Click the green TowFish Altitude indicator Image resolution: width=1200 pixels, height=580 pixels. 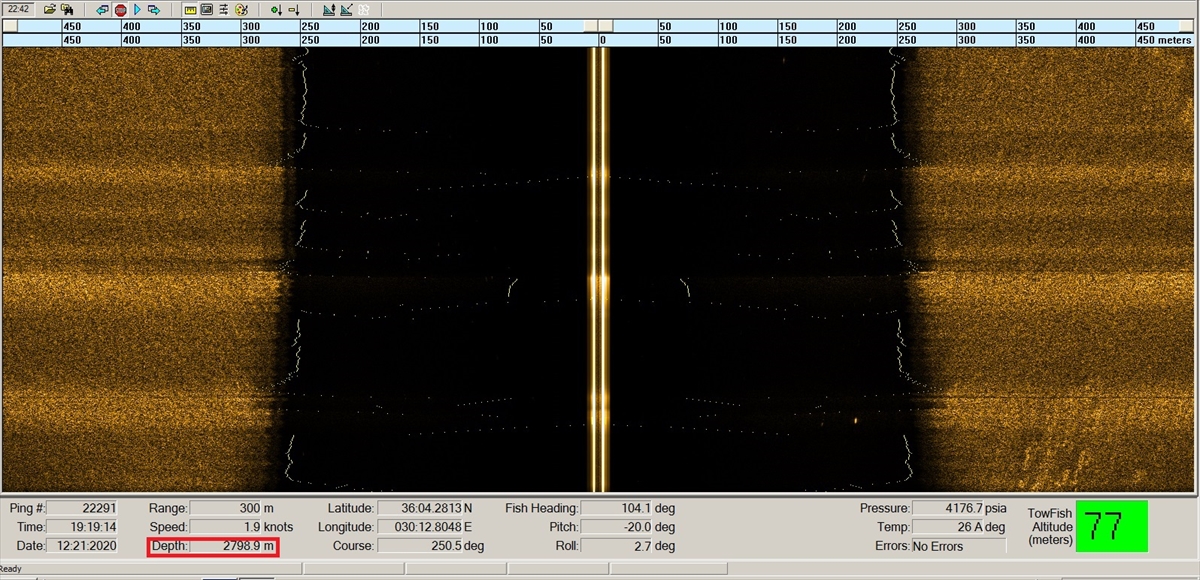click(1112, 525)
